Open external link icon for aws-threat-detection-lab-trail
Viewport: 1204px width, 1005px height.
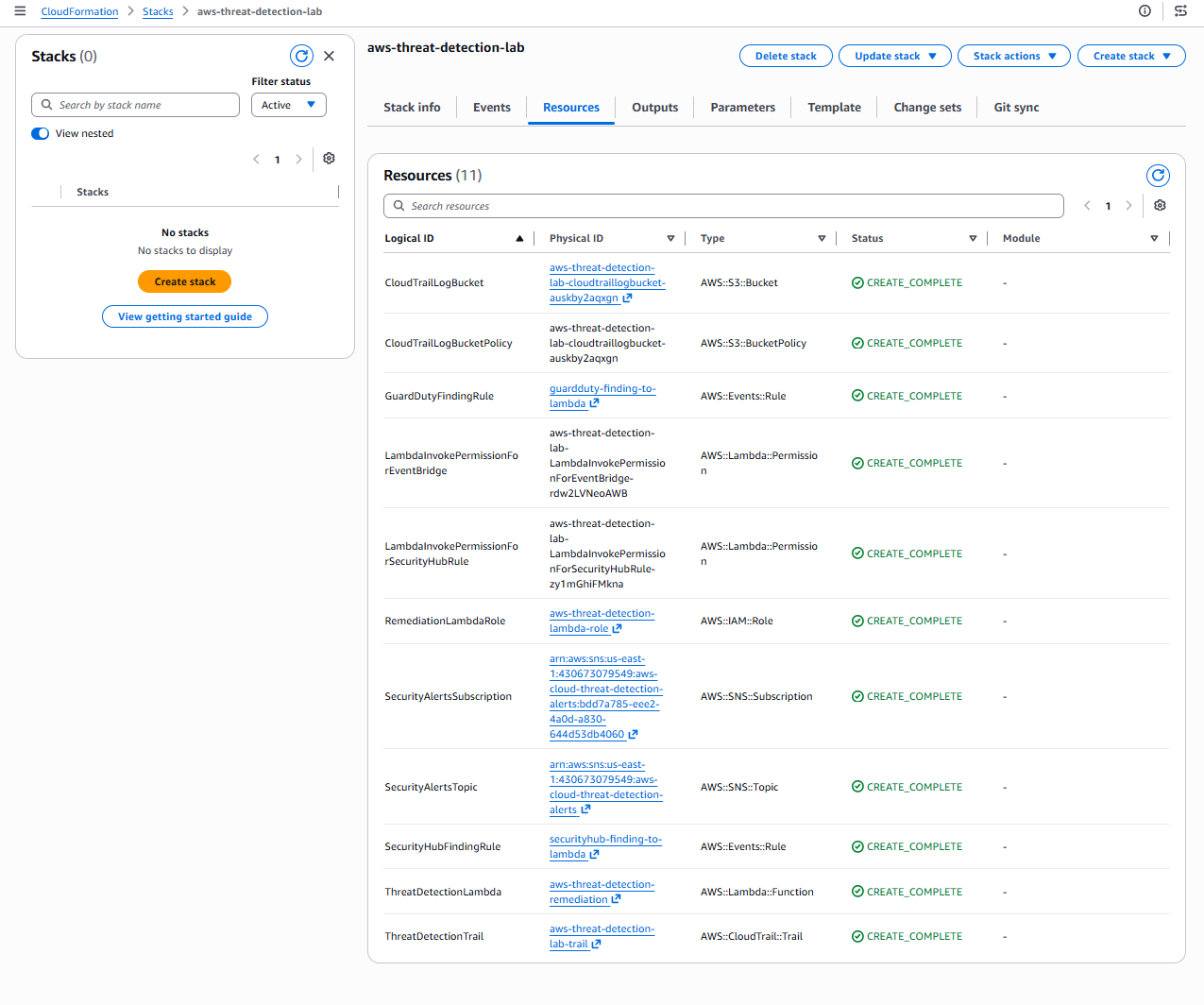596,945
